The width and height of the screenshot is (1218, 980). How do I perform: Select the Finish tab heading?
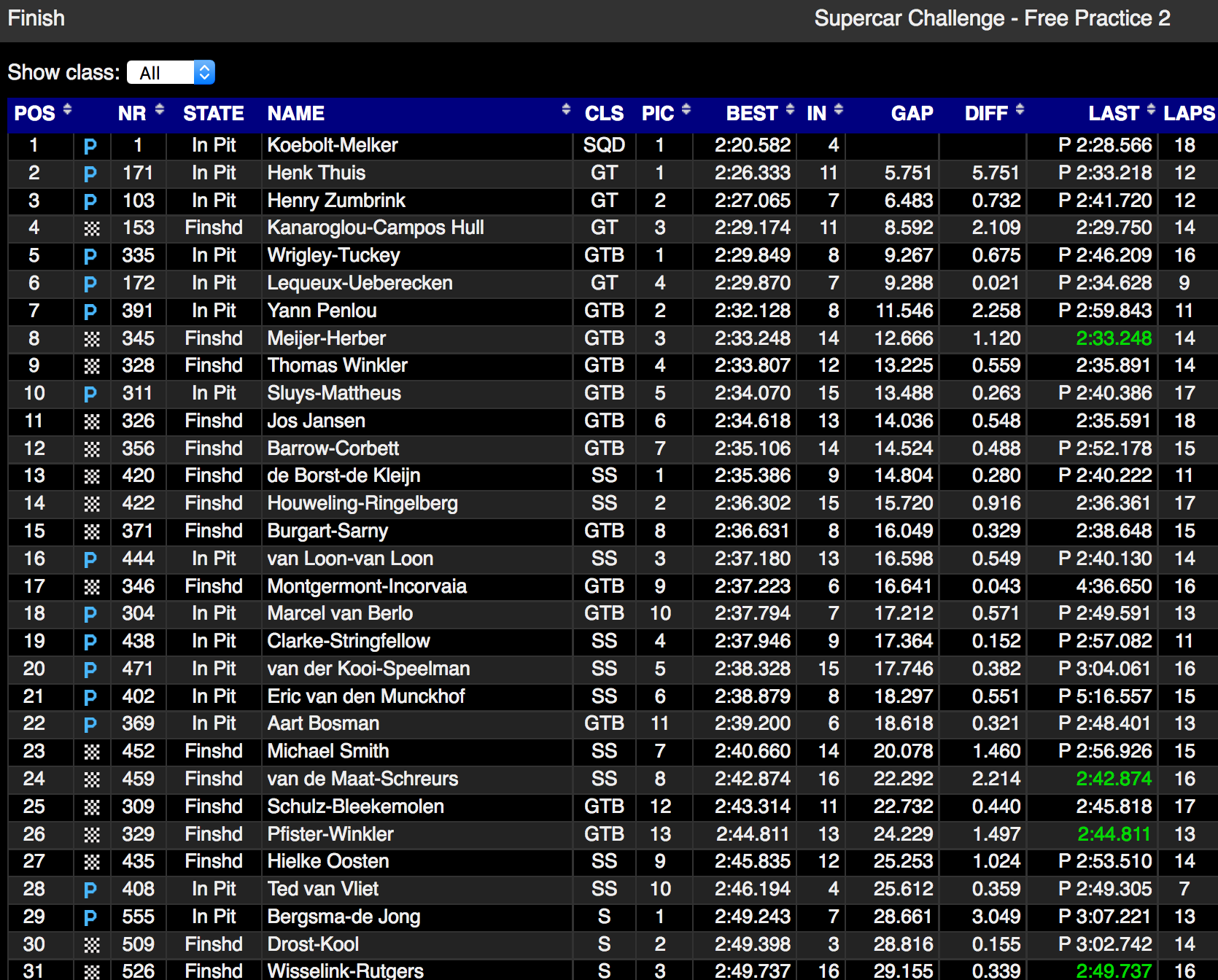(x=36, y=18)
